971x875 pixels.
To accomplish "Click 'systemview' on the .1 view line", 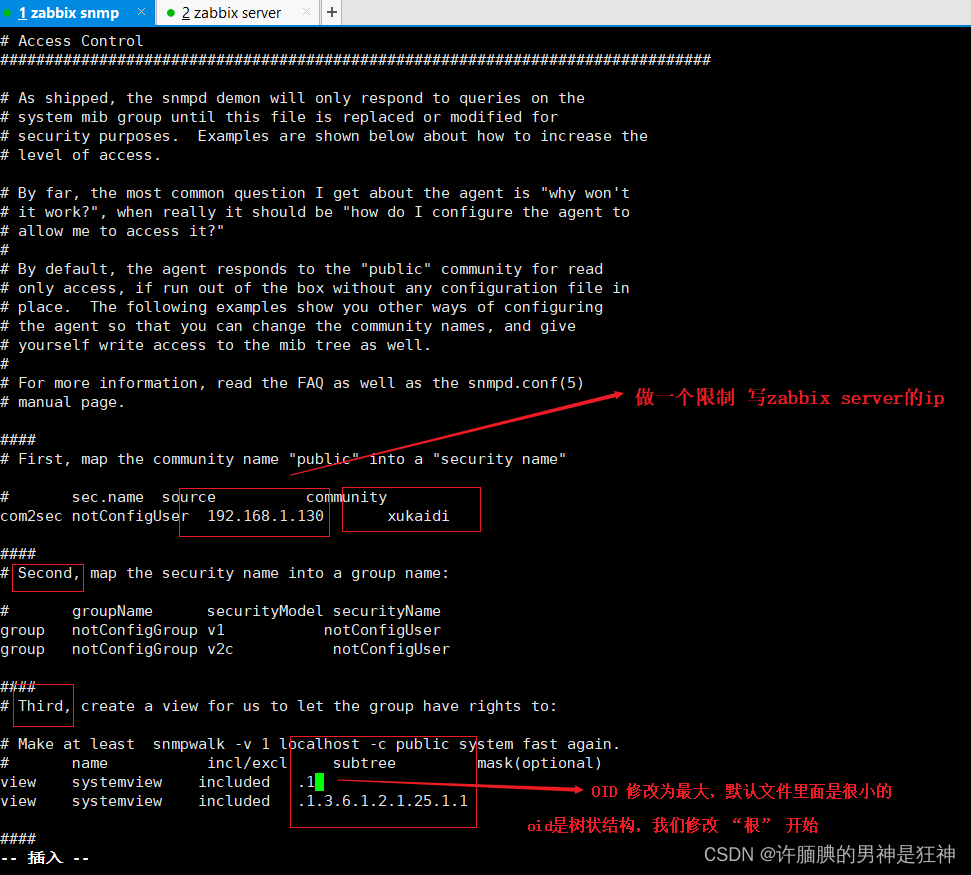I will [117, 782].
